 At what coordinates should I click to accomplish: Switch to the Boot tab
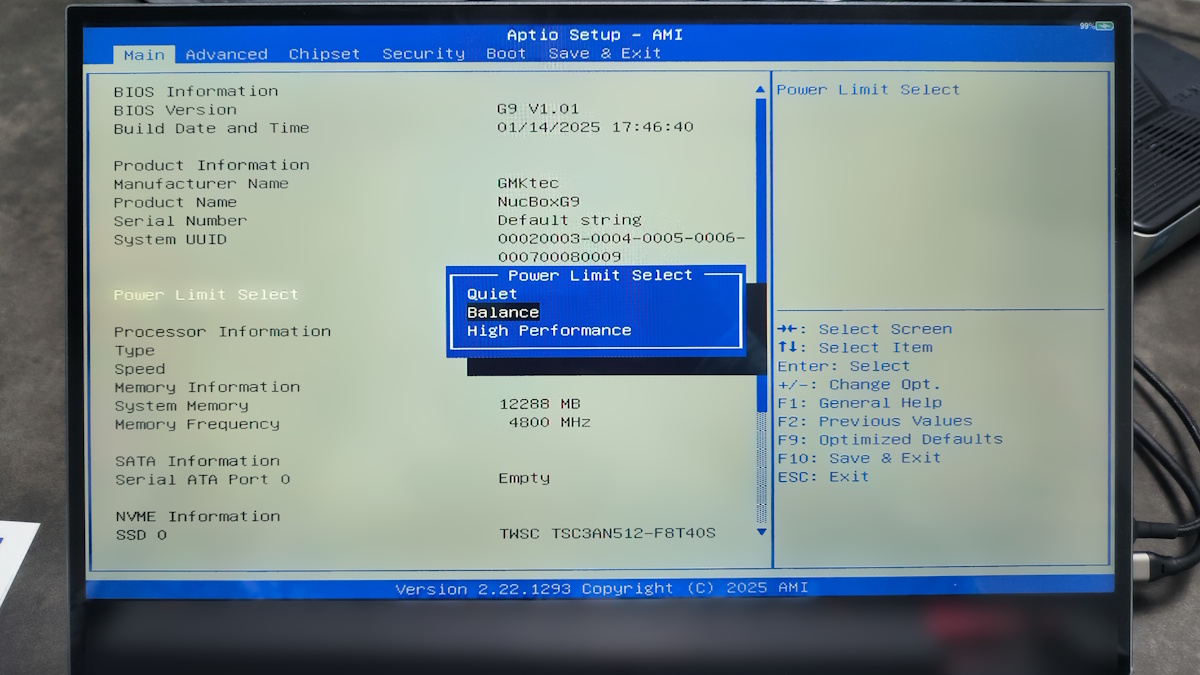(x=506, y=54)
